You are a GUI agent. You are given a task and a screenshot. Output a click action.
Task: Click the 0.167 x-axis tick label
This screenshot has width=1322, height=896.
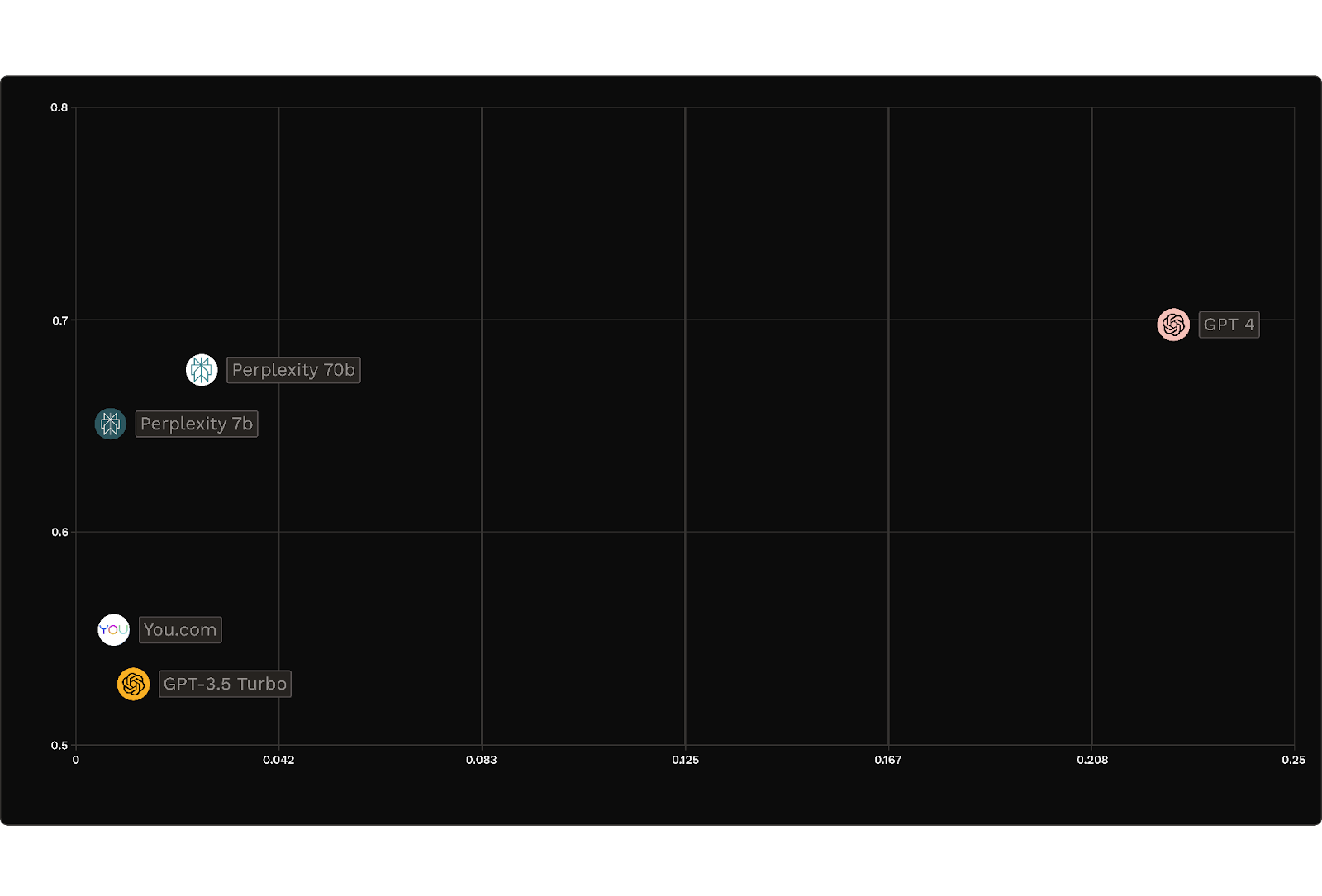888,760
